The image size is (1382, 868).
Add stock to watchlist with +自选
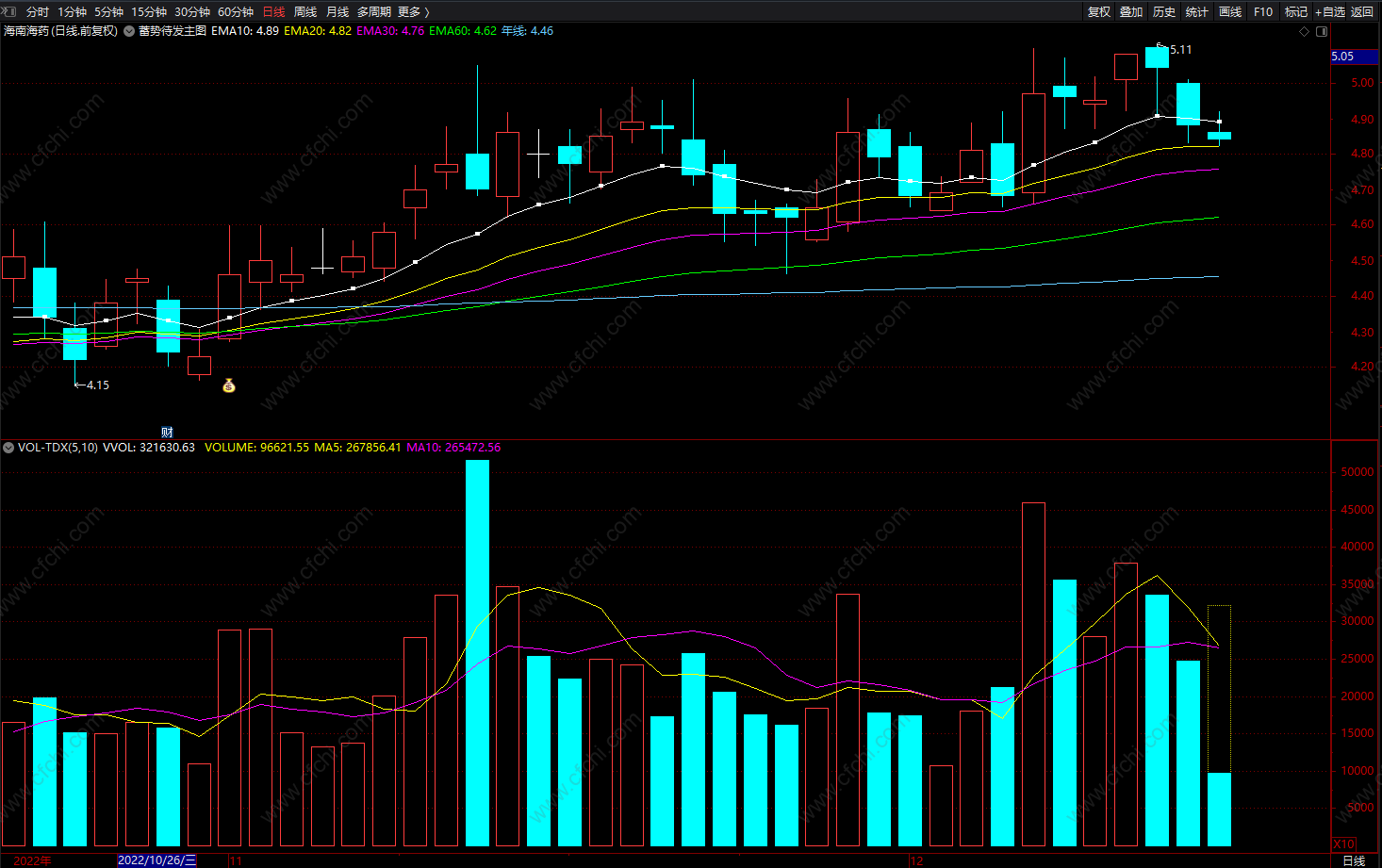pyautogui.click(x=1330, y=11)
